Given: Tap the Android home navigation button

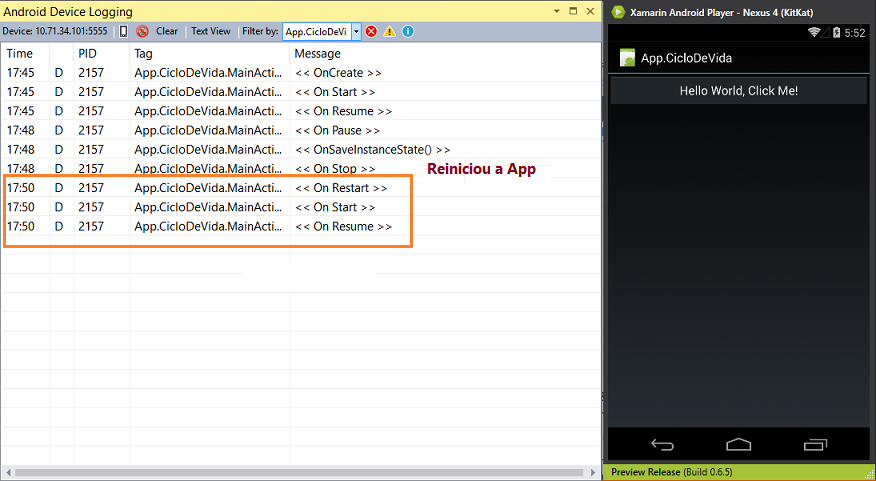Looking at the screenshot, I should (739, 445).
